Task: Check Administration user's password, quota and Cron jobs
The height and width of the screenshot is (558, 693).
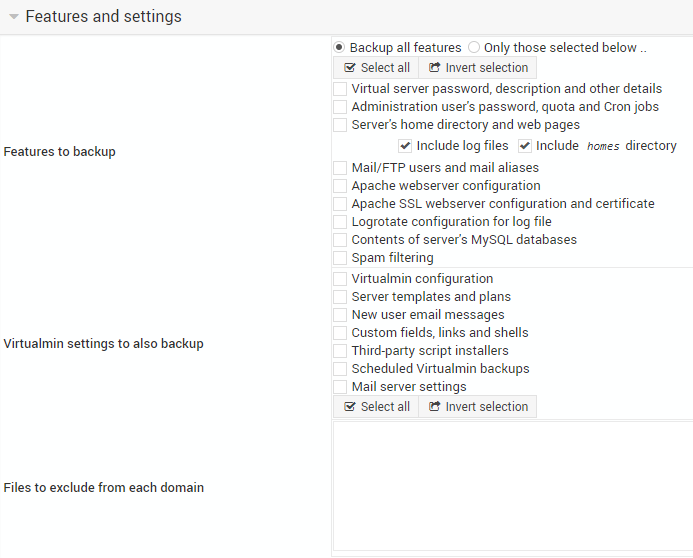Action: pyautogui.click(x=340, y=107)
